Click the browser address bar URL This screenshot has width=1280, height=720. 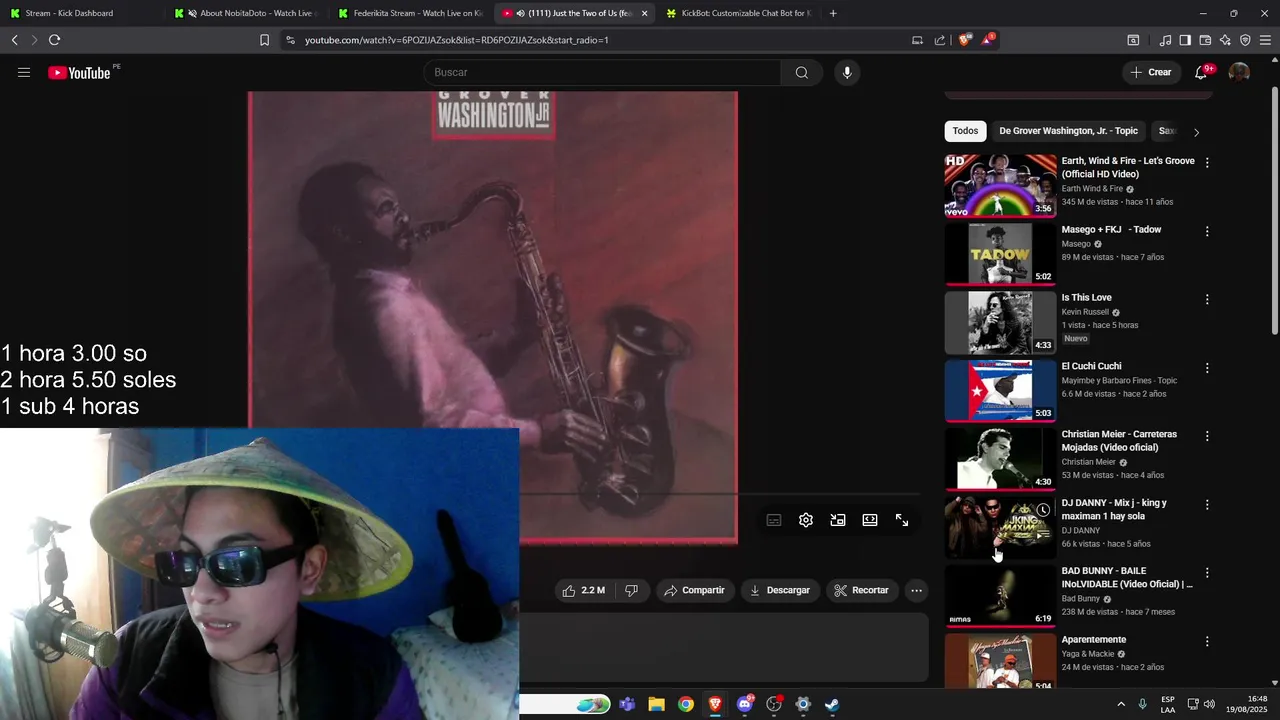(456, 40)
